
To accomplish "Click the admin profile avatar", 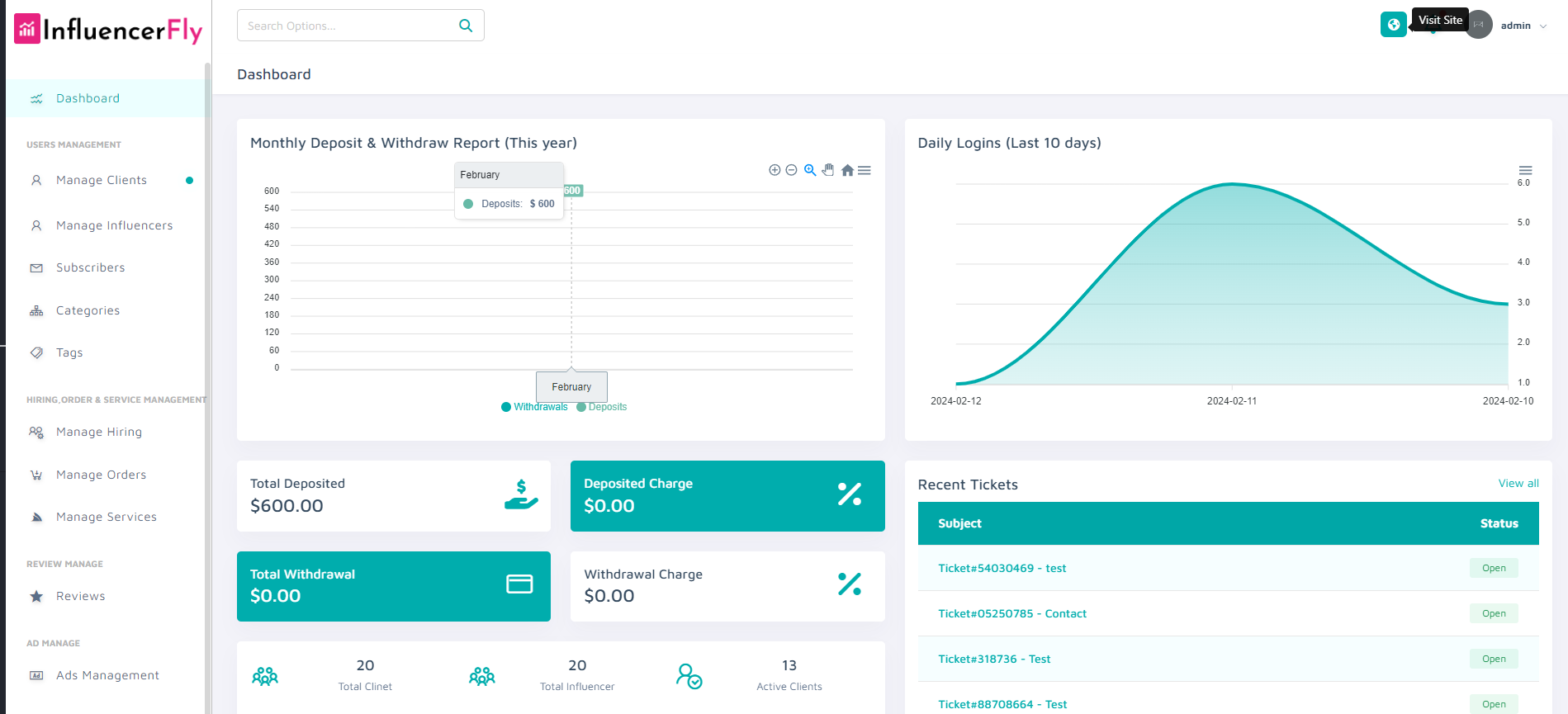I will (x=1479, y=25).
